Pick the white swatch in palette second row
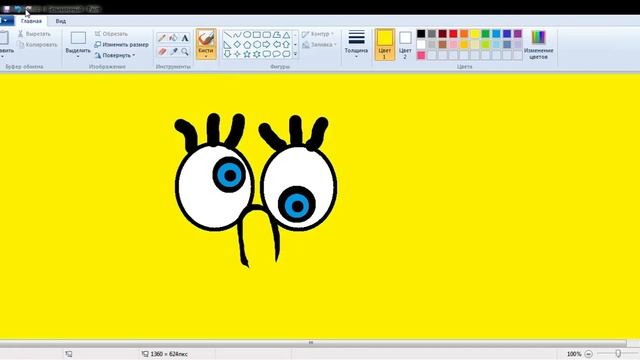The height and width of the screenshot is (360, 640). (x=421, y=44)
